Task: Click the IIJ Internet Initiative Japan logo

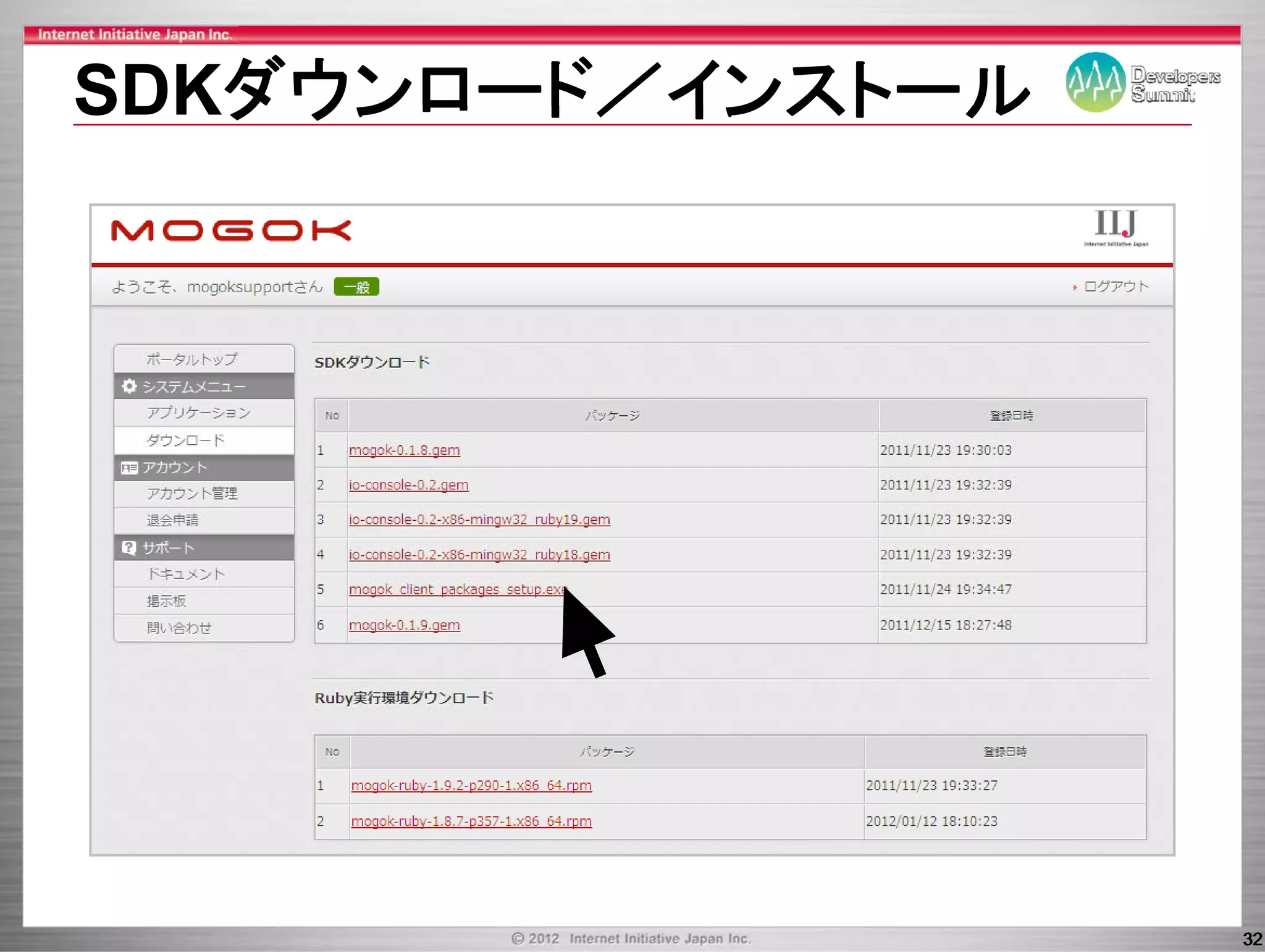Action: (1116, 227)
